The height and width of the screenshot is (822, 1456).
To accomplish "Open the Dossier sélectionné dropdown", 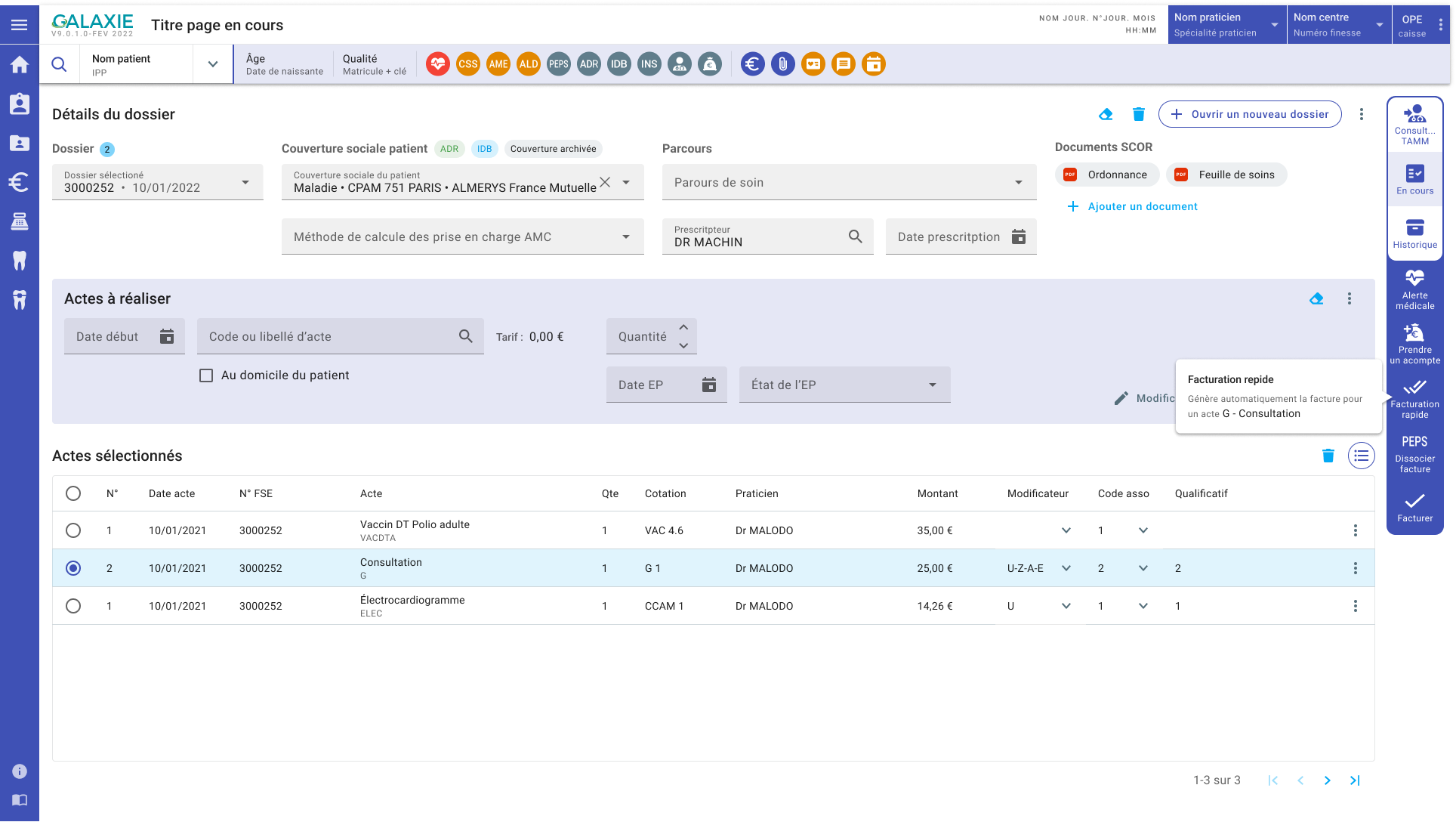I will tap(157, 182).
